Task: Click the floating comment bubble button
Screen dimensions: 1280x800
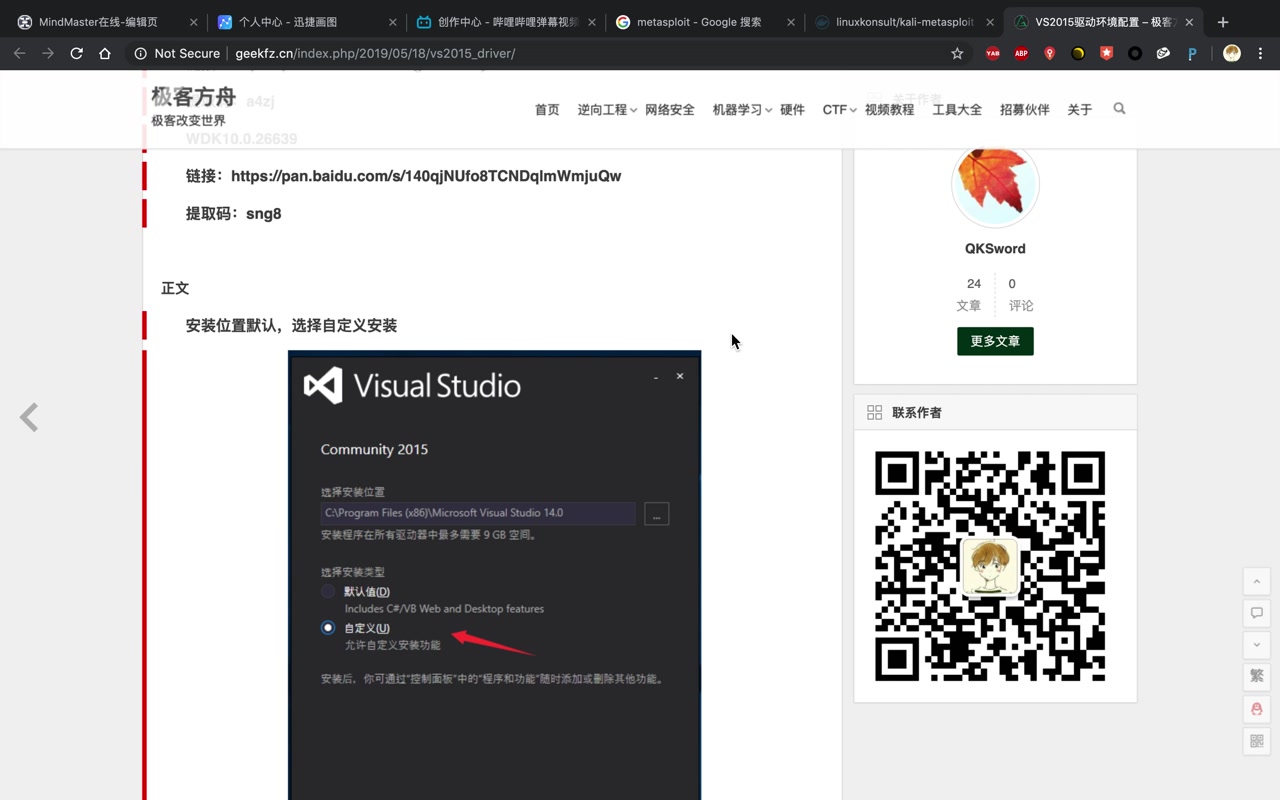Action: point(1257,613)
